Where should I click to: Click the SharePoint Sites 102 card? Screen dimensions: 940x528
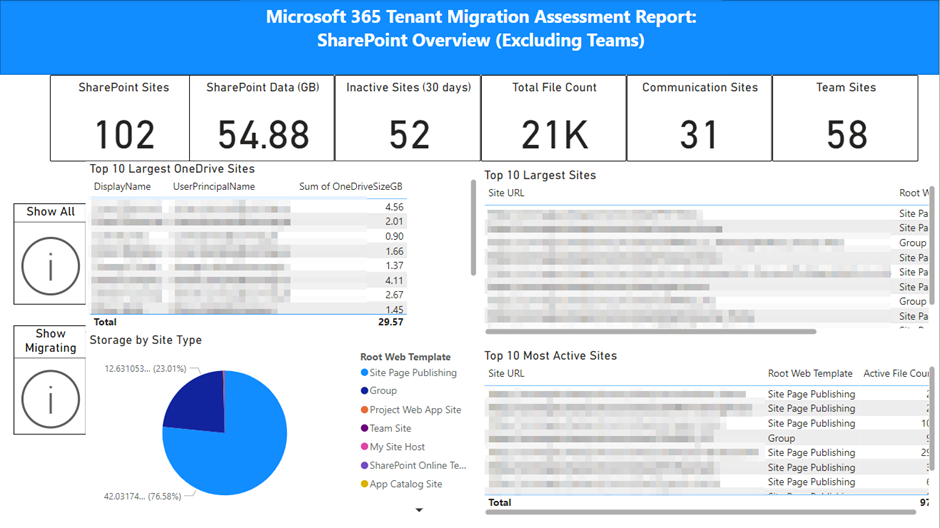(120, 118)
